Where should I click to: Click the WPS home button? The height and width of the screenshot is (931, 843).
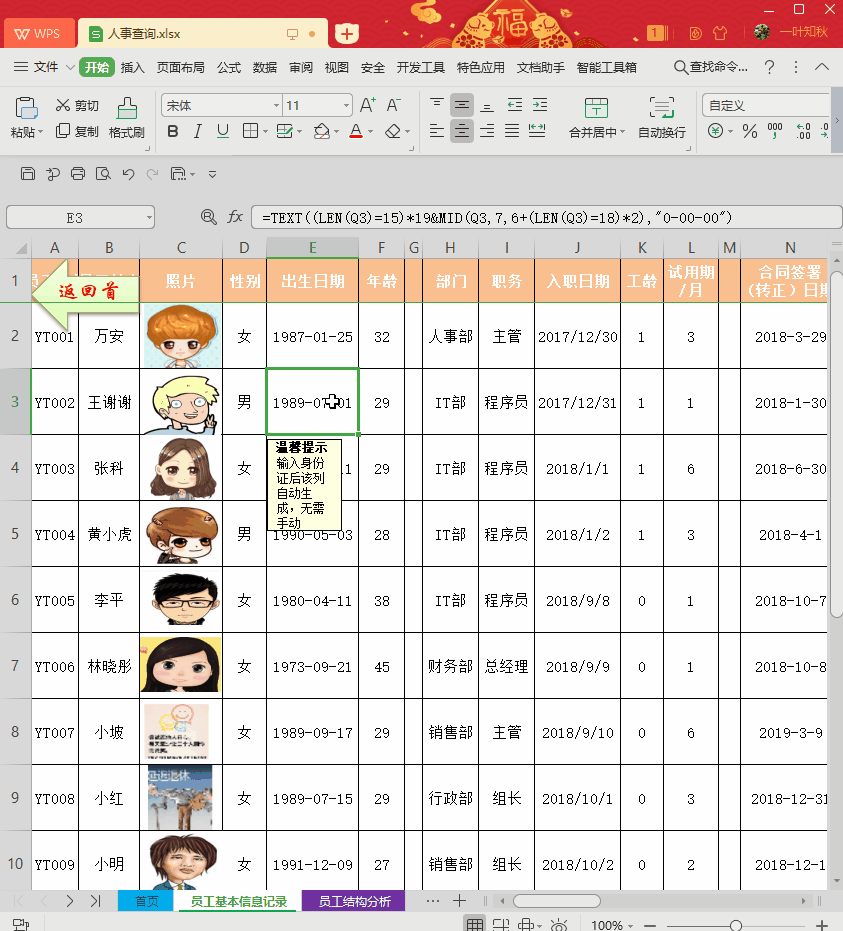pyautogui.click(x=38, y=34)
